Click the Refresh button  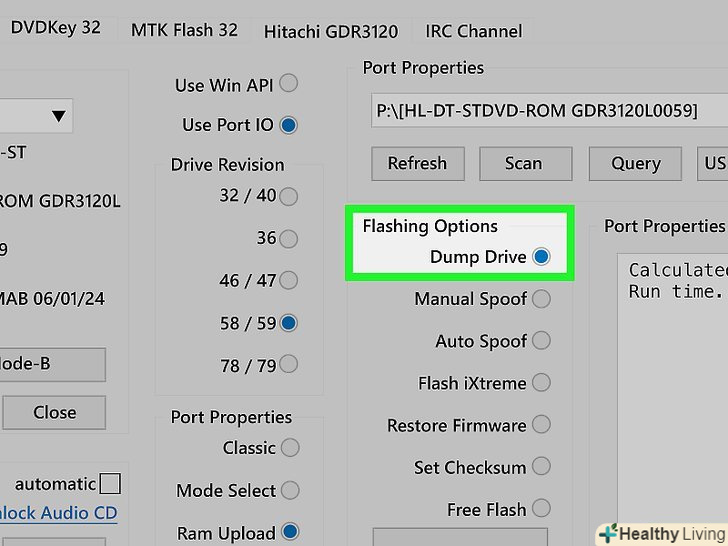418,163
